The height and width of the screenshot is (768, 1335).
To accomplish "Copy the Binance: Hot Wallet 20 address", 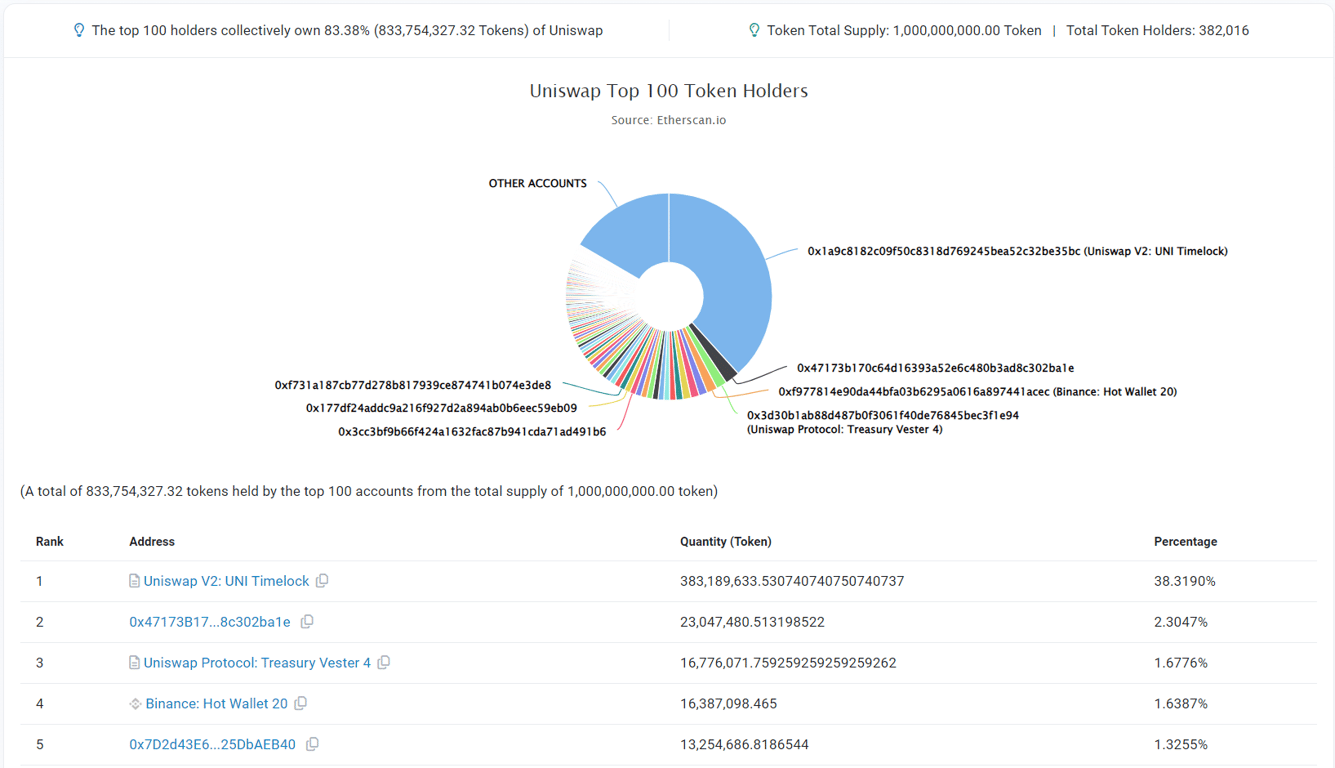I will coord(300,703).
